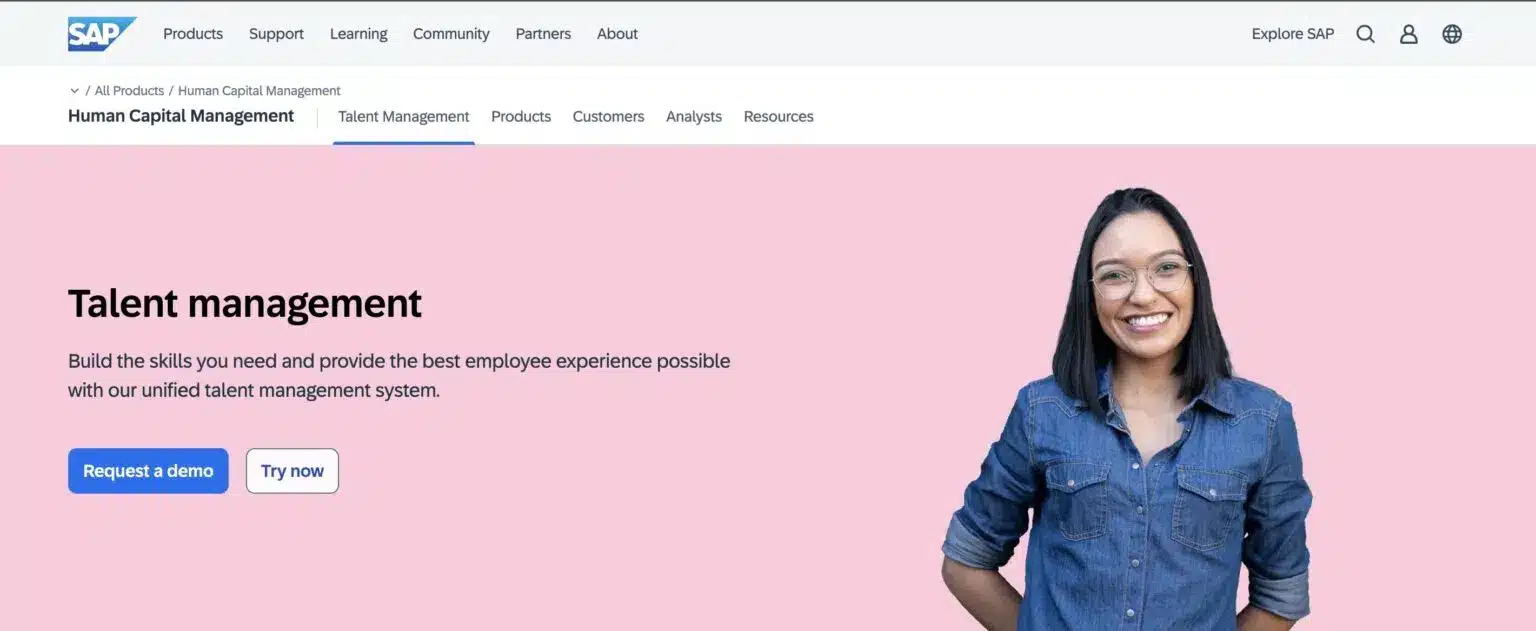This screenshot has height=631, width=1536.
Task: Open the Learning main menu
Action: coord(358,34)
